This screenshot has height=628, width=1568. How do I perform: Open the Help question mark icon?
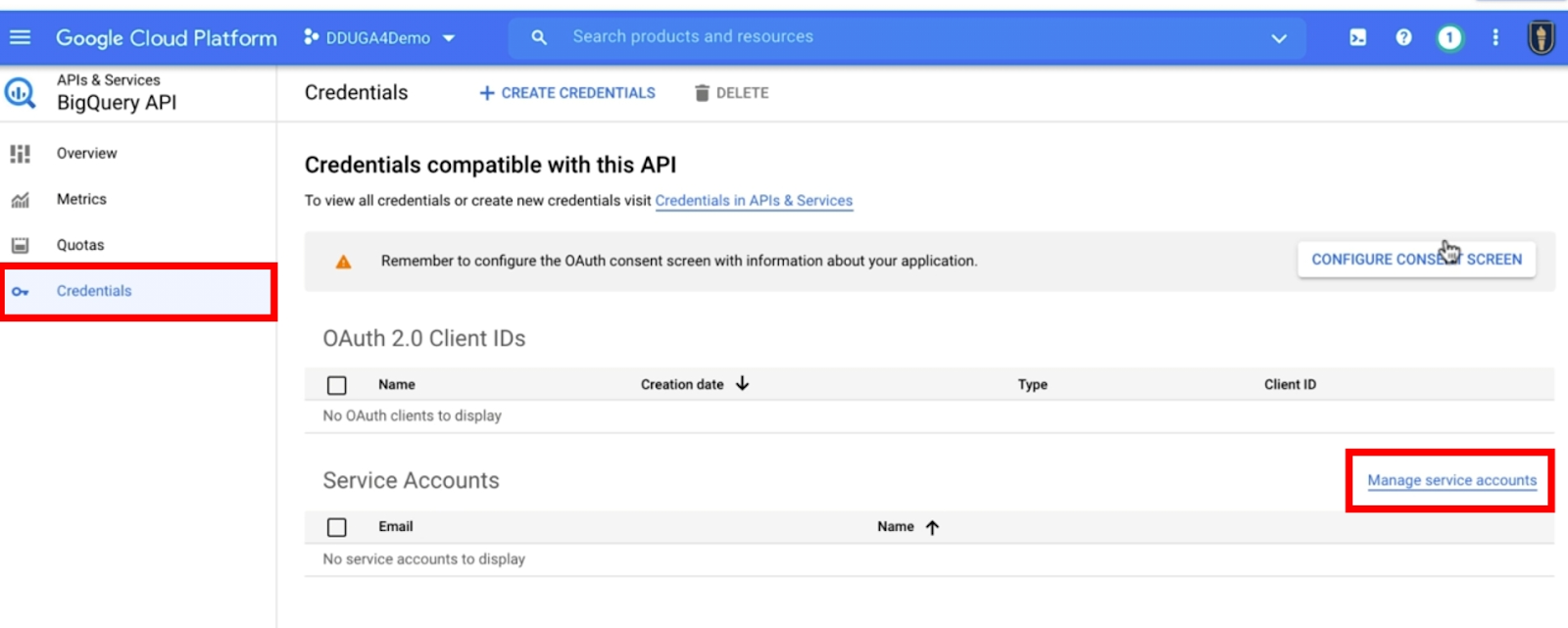pos(1403,37)
